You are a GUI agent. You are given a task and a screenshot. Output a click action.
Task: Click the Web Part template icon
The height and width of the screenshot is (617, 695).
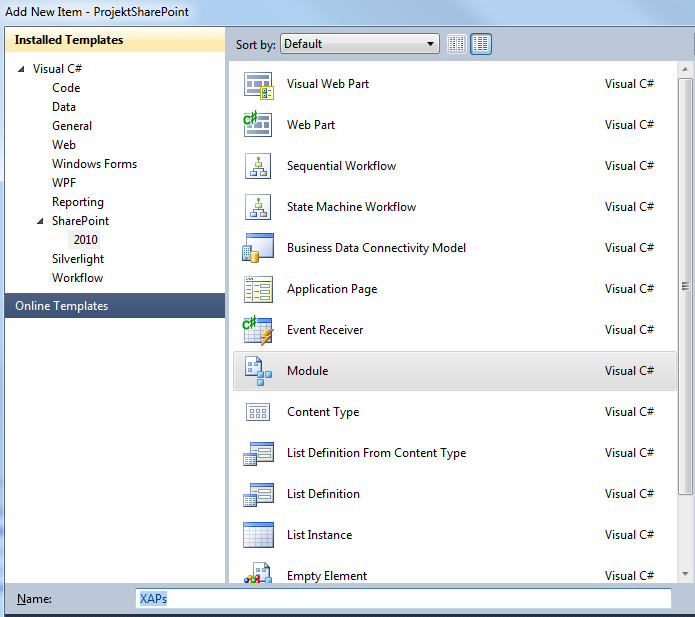click(258, 125)
